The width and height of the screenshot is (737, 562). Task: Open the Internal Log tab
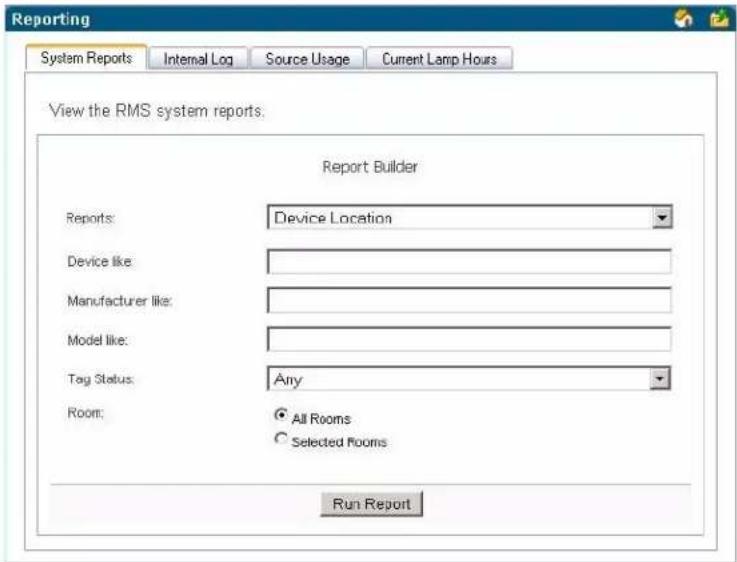coord(198,59)
